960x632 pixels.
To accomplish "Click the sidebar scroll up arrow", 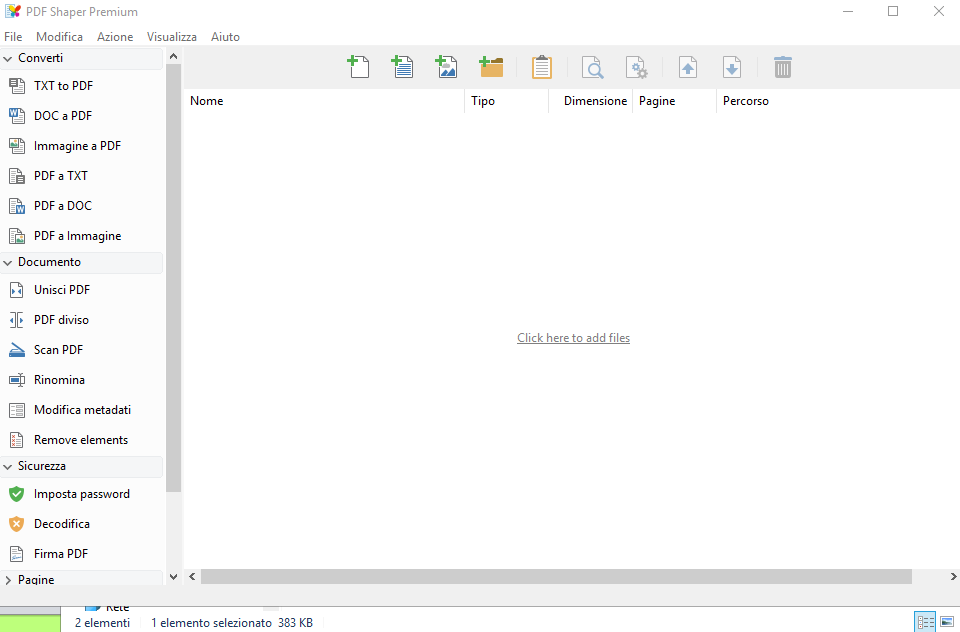I will (x=173, y=56).
